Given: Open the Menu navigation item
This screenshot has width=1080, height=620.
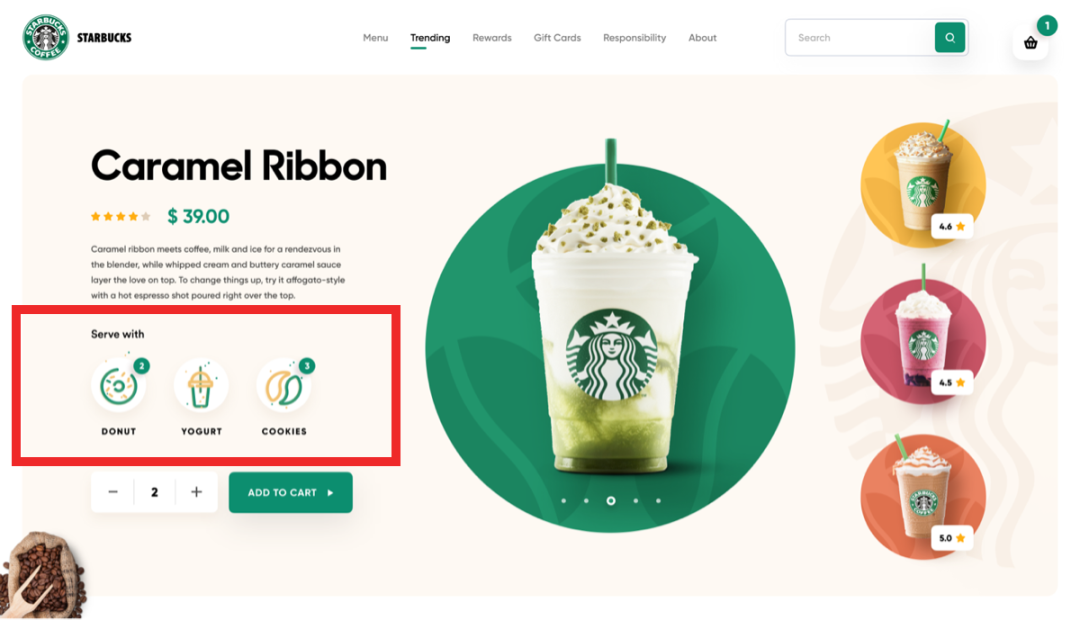Looking at the screenshot, I should 375,38.
